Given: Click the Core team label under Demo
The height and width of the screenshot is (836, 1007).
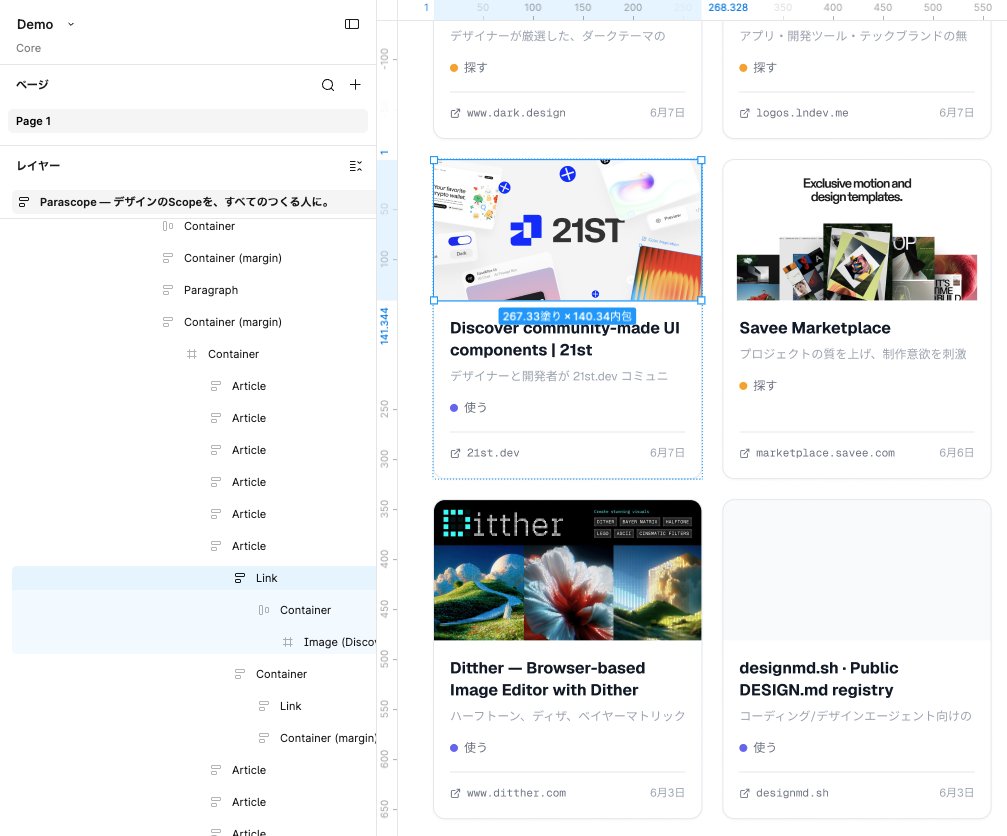Looking at the screenshot, I should coord(28,48).
